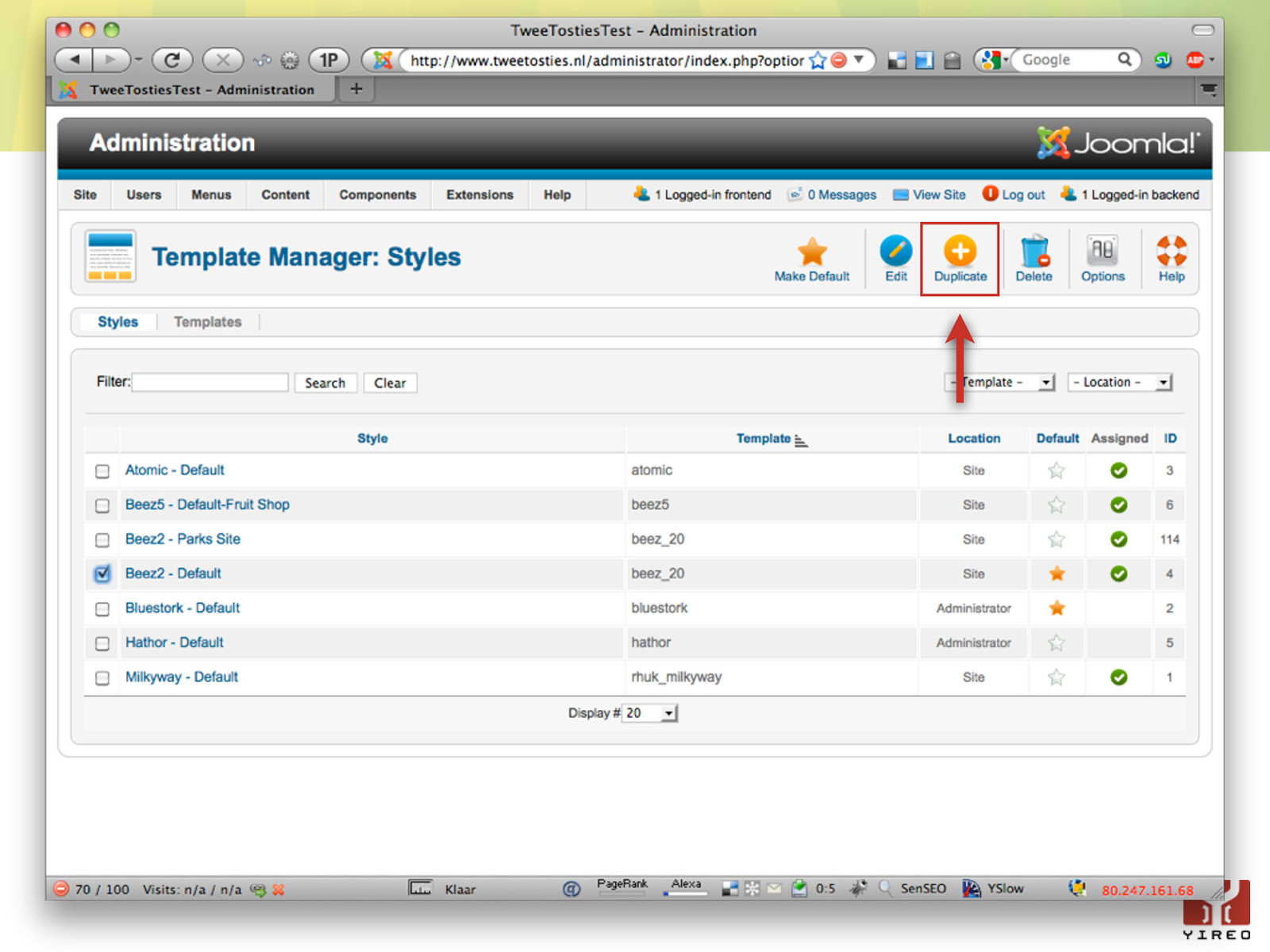Sort by the ID column header
The image size is (1270, 952).
tap(1170, 438)
